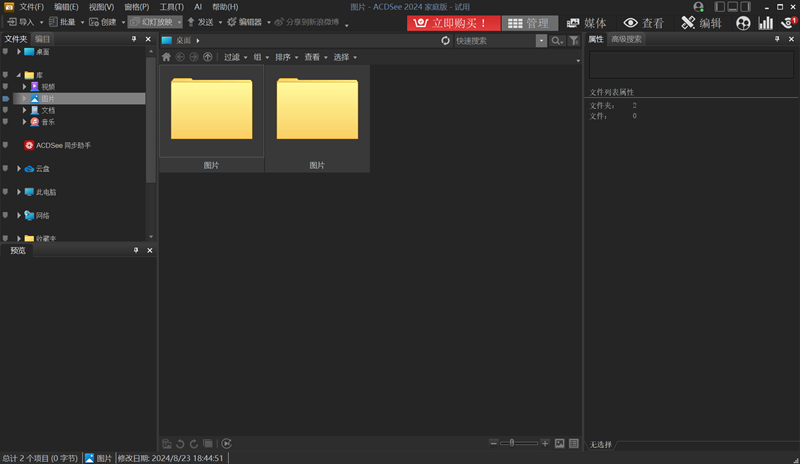Open the 排序 sort dropdown
The height and width of the screenshot is (464, 800).
(x=286, y=57)
